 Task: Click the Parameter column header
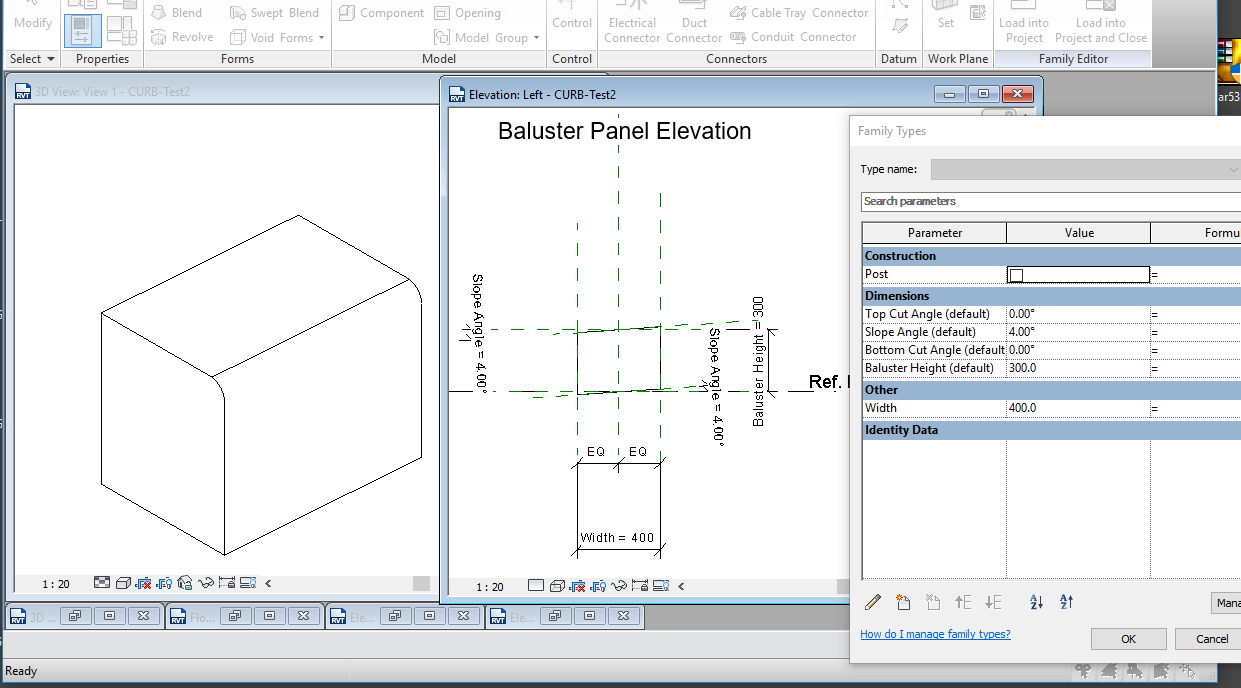[934, 233]
